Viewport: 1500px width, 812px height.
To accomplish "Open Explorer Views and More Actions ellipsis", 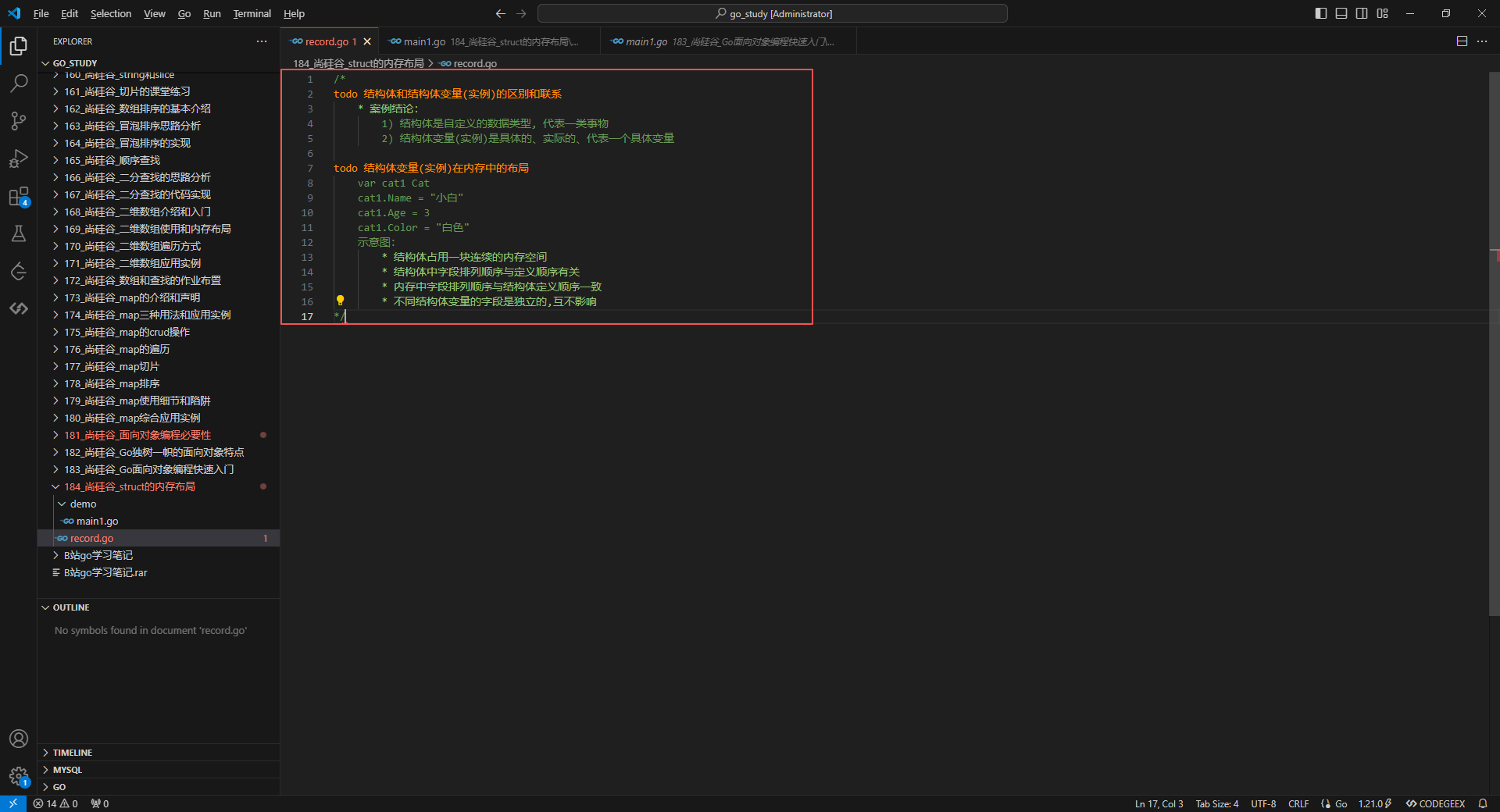I will pyautogui.click(x=262, y=41).
